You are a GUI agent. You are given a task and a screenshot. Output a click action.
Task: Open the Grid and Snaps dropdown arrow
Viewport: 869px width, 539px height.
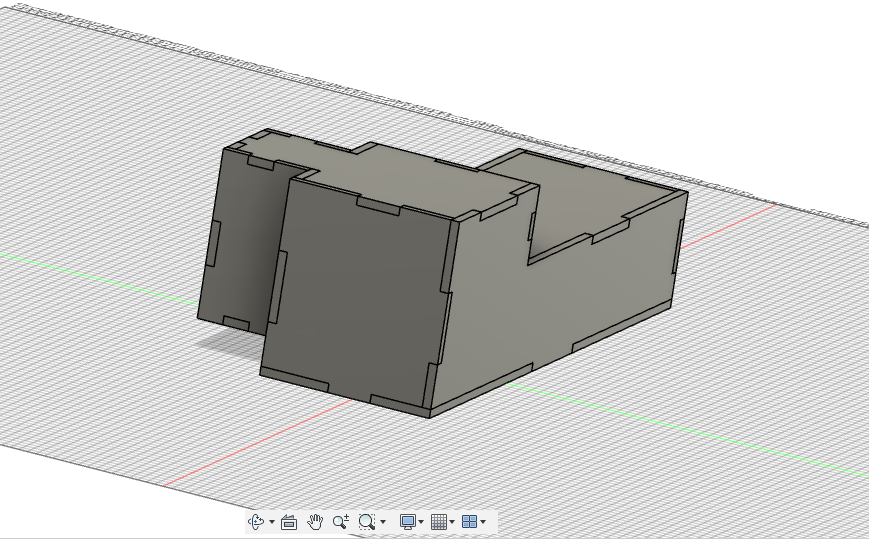[x=452, y=522]
